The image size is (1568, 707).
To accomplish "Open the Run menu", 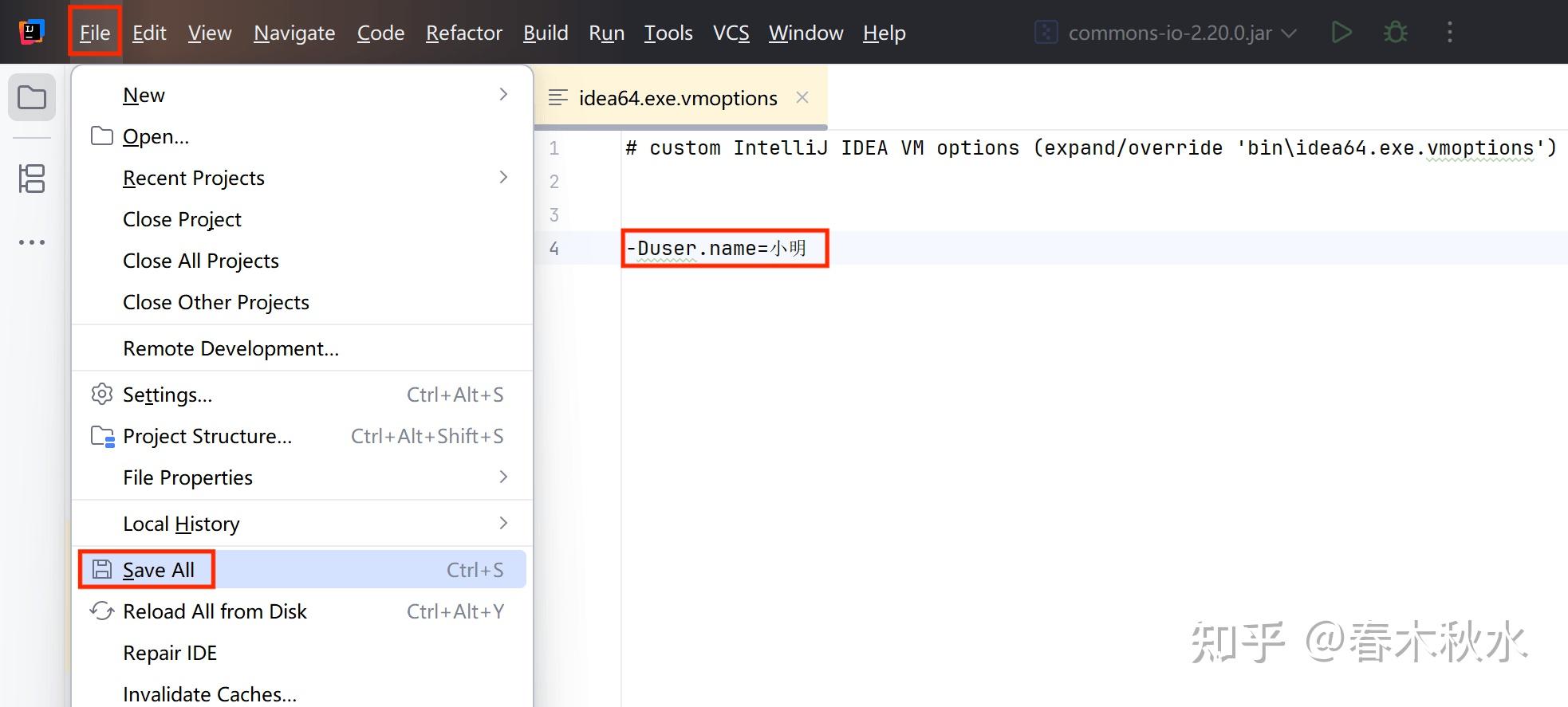I will pyautogui.click(x=606, y=33).
